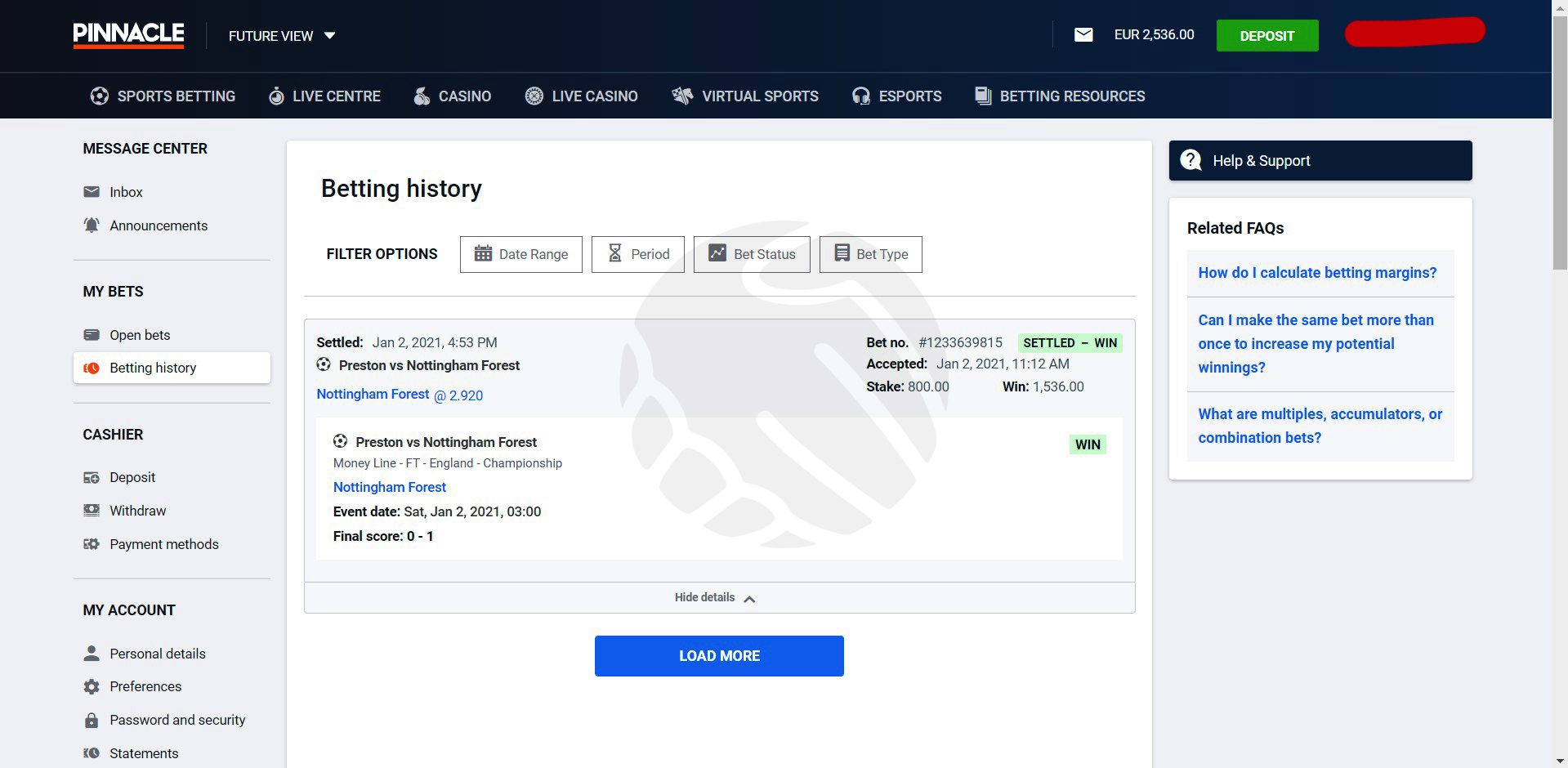This screenshot has width=1568, height=768.
Task: Click the question mark icon in Help & Support
Action: pos(1191,160)
